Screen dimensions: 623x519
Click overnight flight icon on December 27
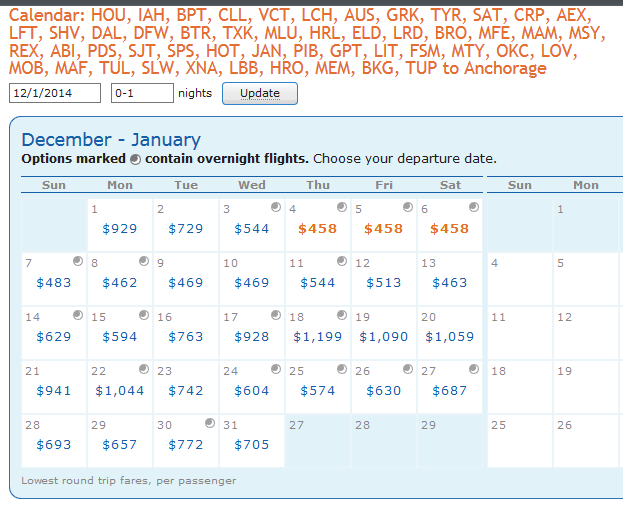pyautogui.click(x=473, y=369)
